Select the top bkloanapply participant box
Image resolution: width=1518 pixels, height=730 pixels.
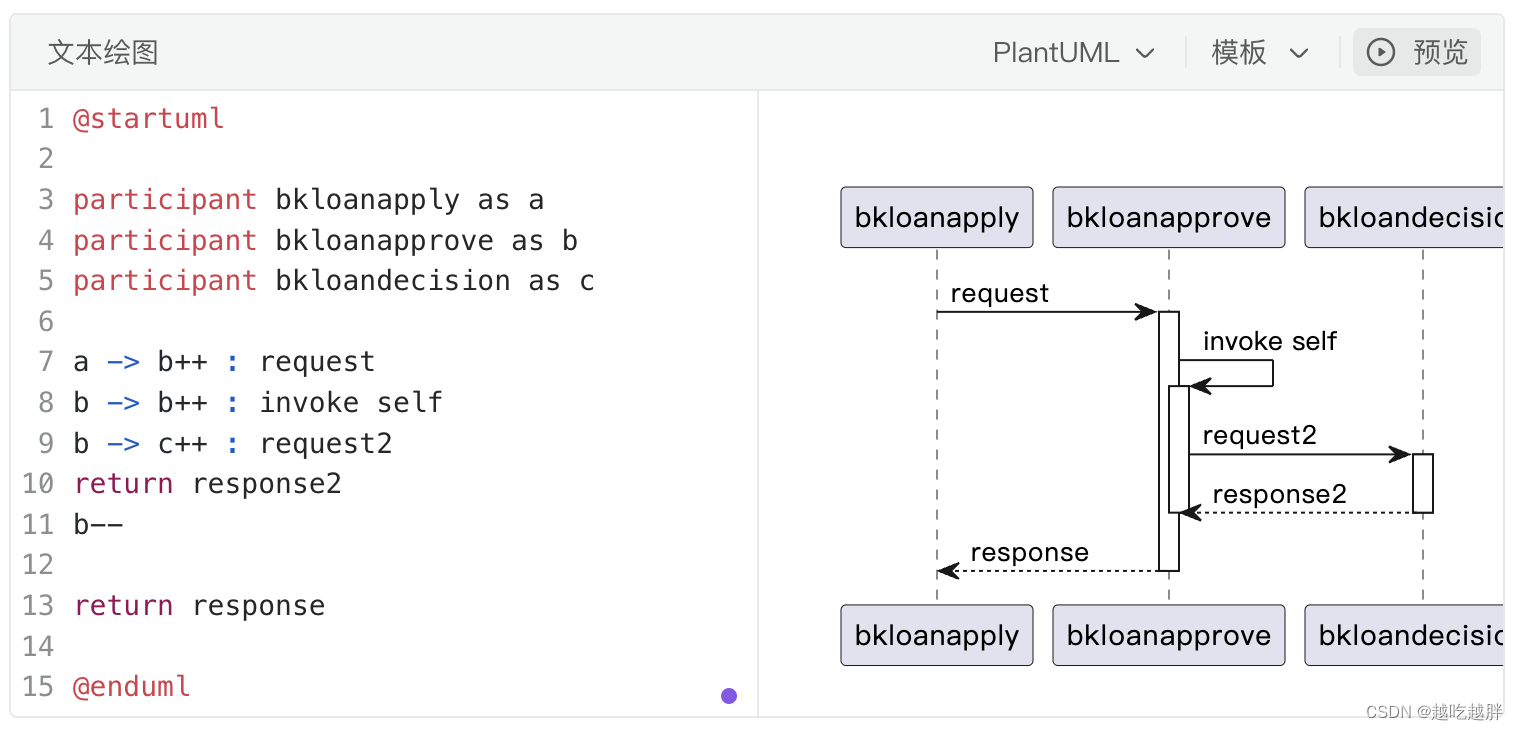(x=936, y=217)
